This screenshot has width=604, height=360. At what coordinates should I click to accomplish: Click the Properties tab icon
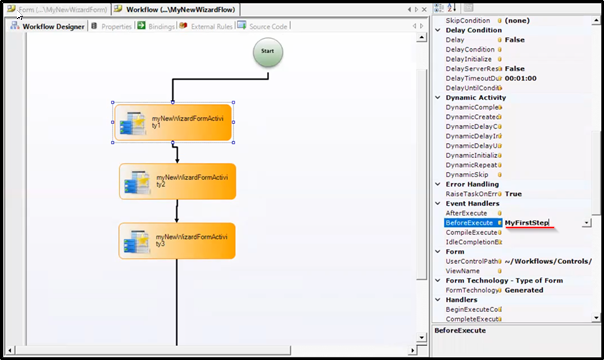[x=94, y=26]
